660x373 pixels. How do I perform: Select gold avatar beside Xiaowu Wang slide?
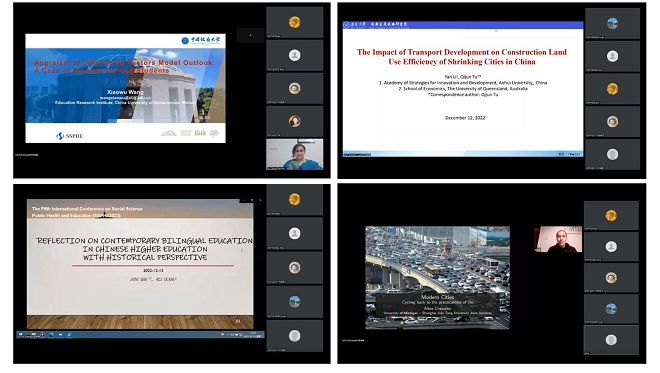coord(295,22)
